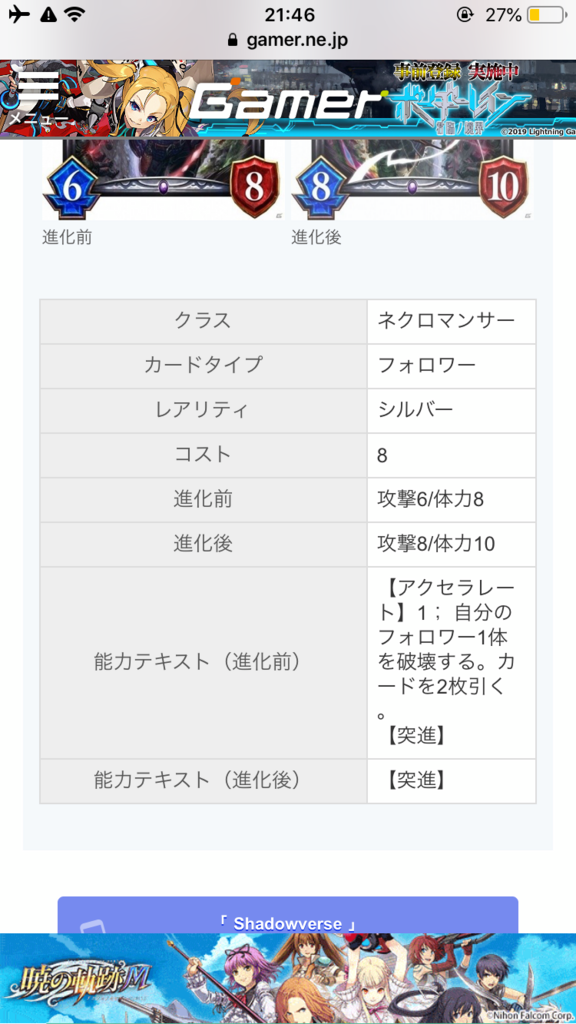Tap the メニュー label under hamburger

point(37,120)
